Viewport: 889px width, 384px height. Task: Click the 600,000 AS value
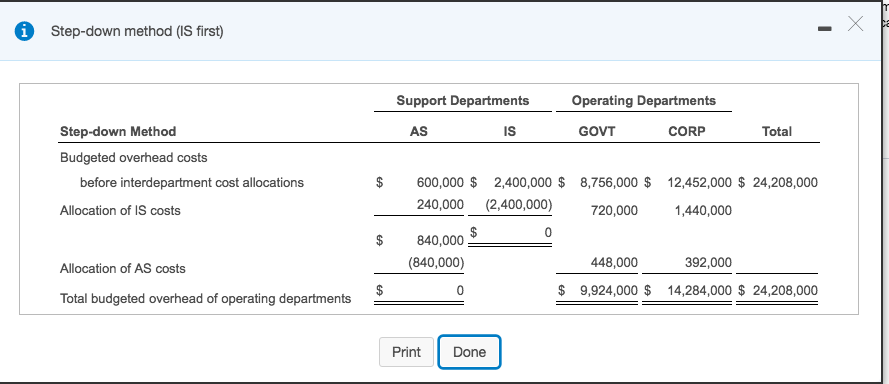click(440, 183)
